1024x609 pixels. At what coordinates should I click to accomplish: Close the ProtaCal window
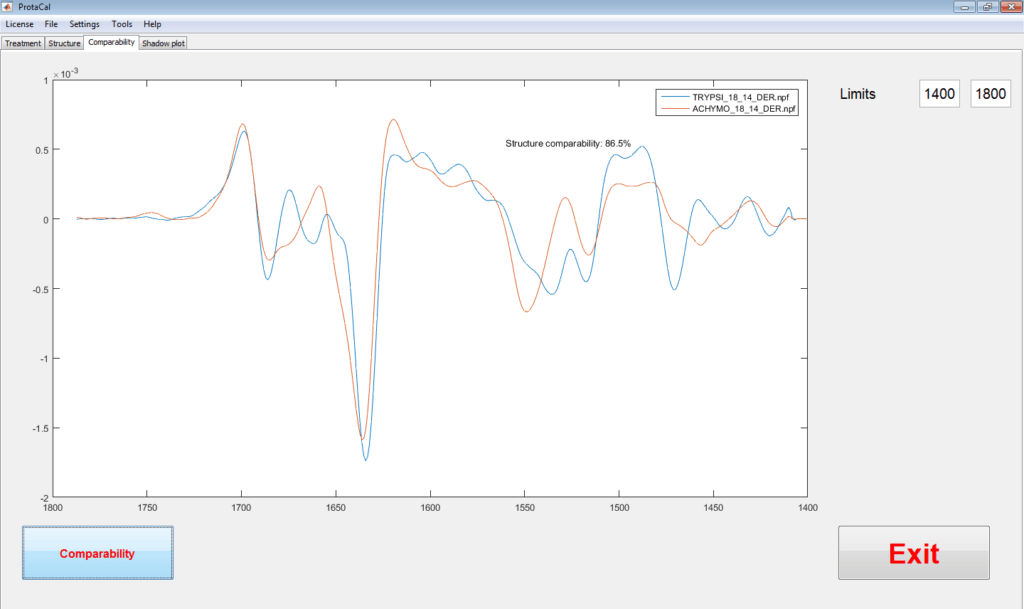[x=1010, y=7]
